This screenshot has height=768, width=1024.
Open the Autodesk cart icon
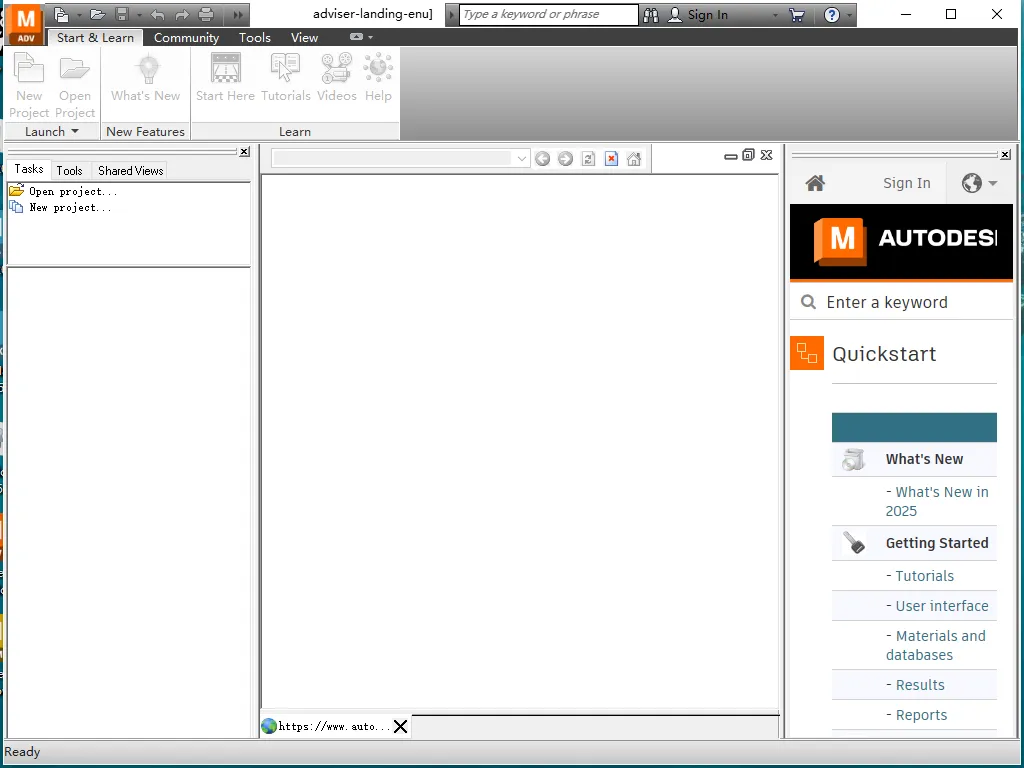[x=796, y=15]
